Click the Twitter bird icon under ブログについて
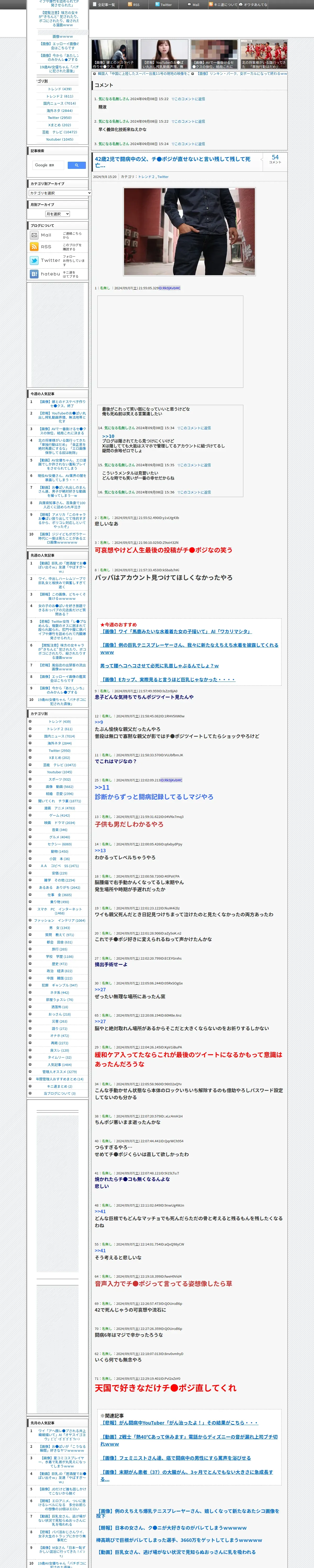This screenshot has height=1568, width=314. click(34, 260)
